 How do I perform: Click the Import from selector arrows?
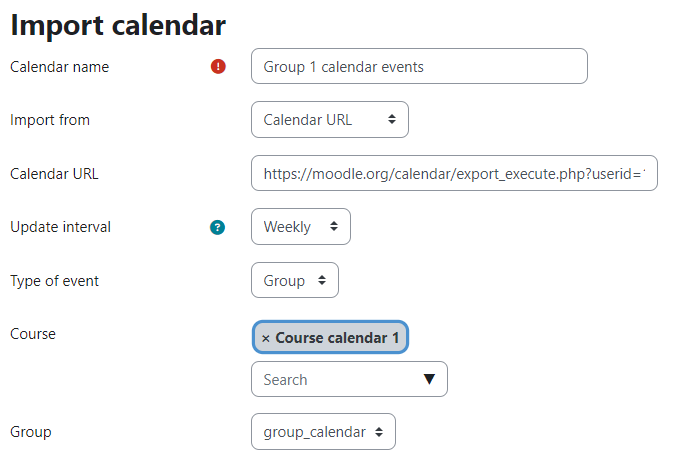tap(391, 119)
